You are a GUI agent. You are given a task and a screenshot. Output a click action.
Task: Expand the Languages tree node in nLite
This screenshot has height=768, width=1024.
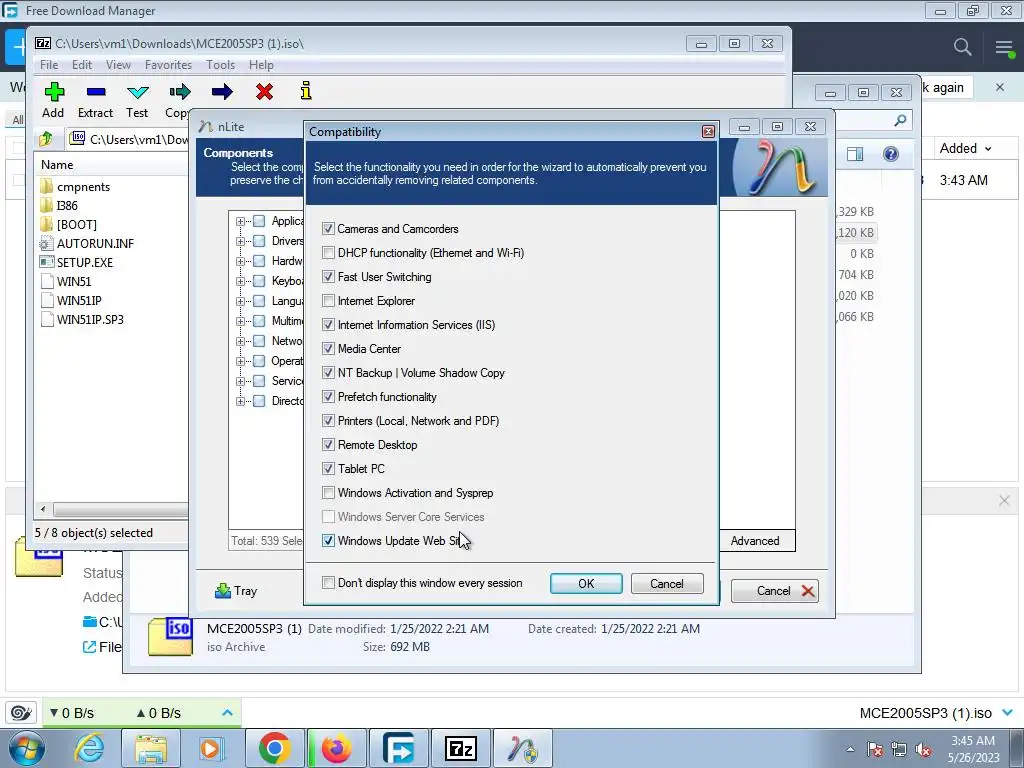240,301
